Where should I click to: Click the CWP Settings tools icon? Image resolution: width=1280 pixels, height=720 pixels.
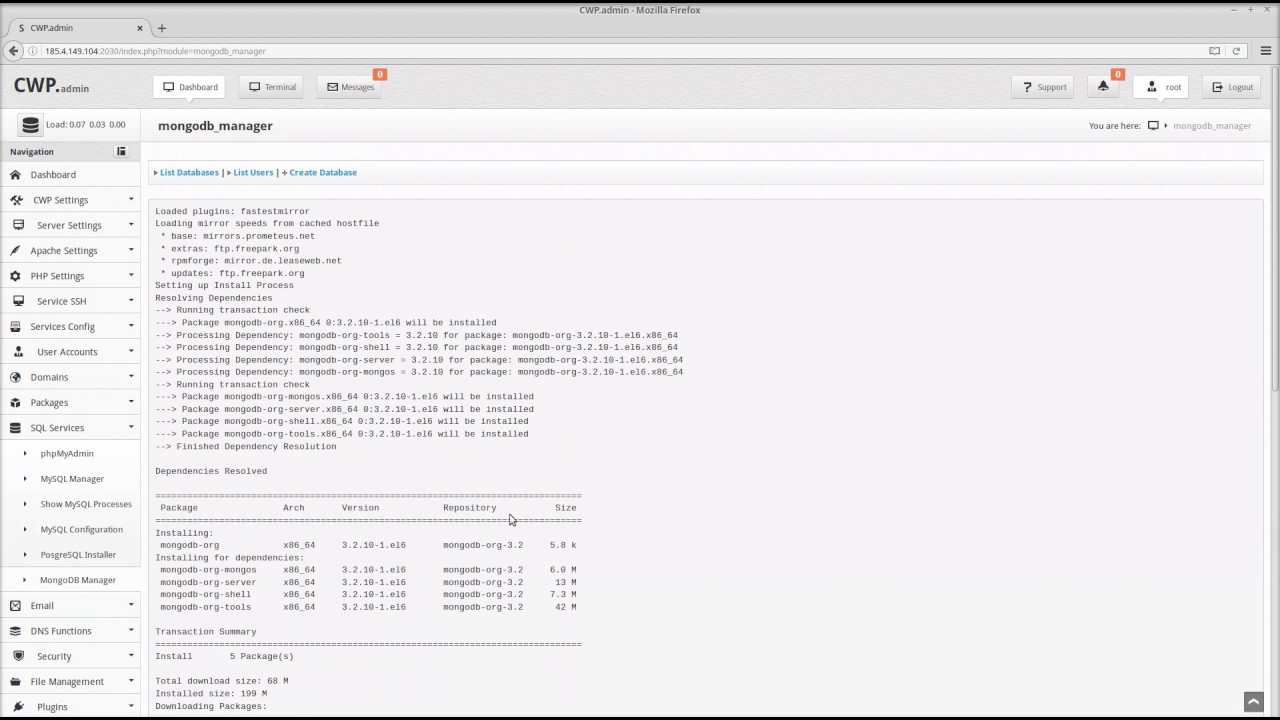[17, 200]
